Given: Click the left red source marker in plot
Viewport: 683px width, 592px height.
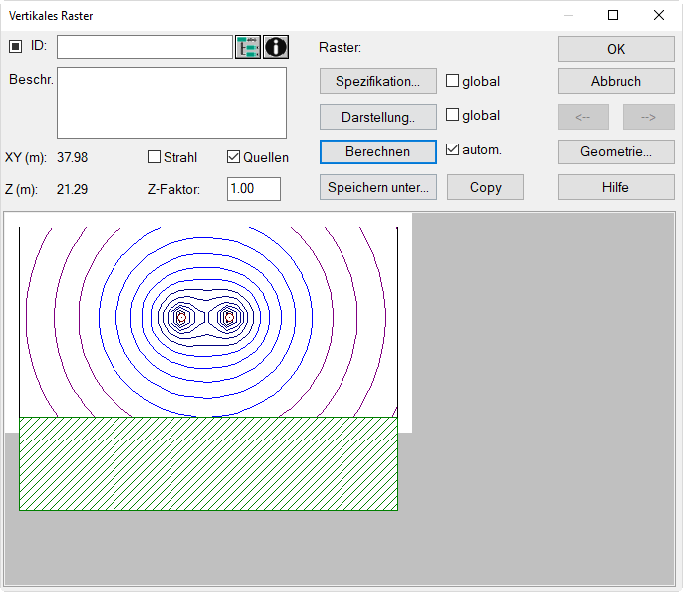Looking at the screenshot, I should point(181,318).
